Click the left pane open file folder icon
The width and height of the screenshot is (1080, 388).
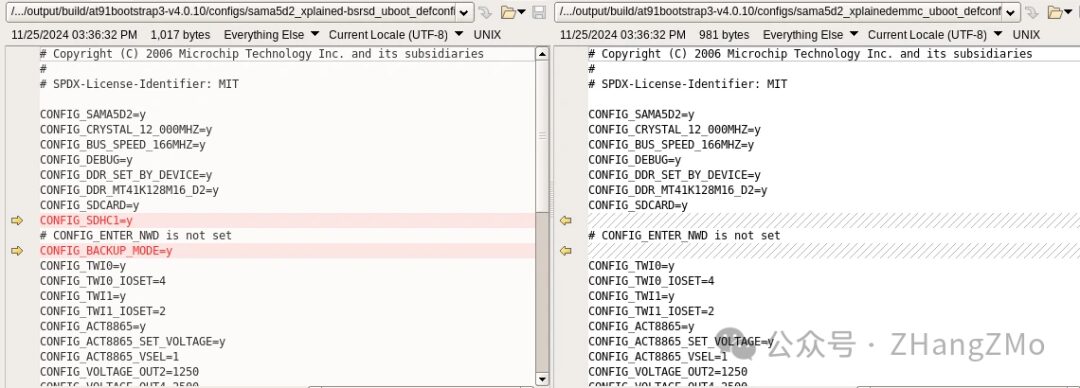click(508, 12)
